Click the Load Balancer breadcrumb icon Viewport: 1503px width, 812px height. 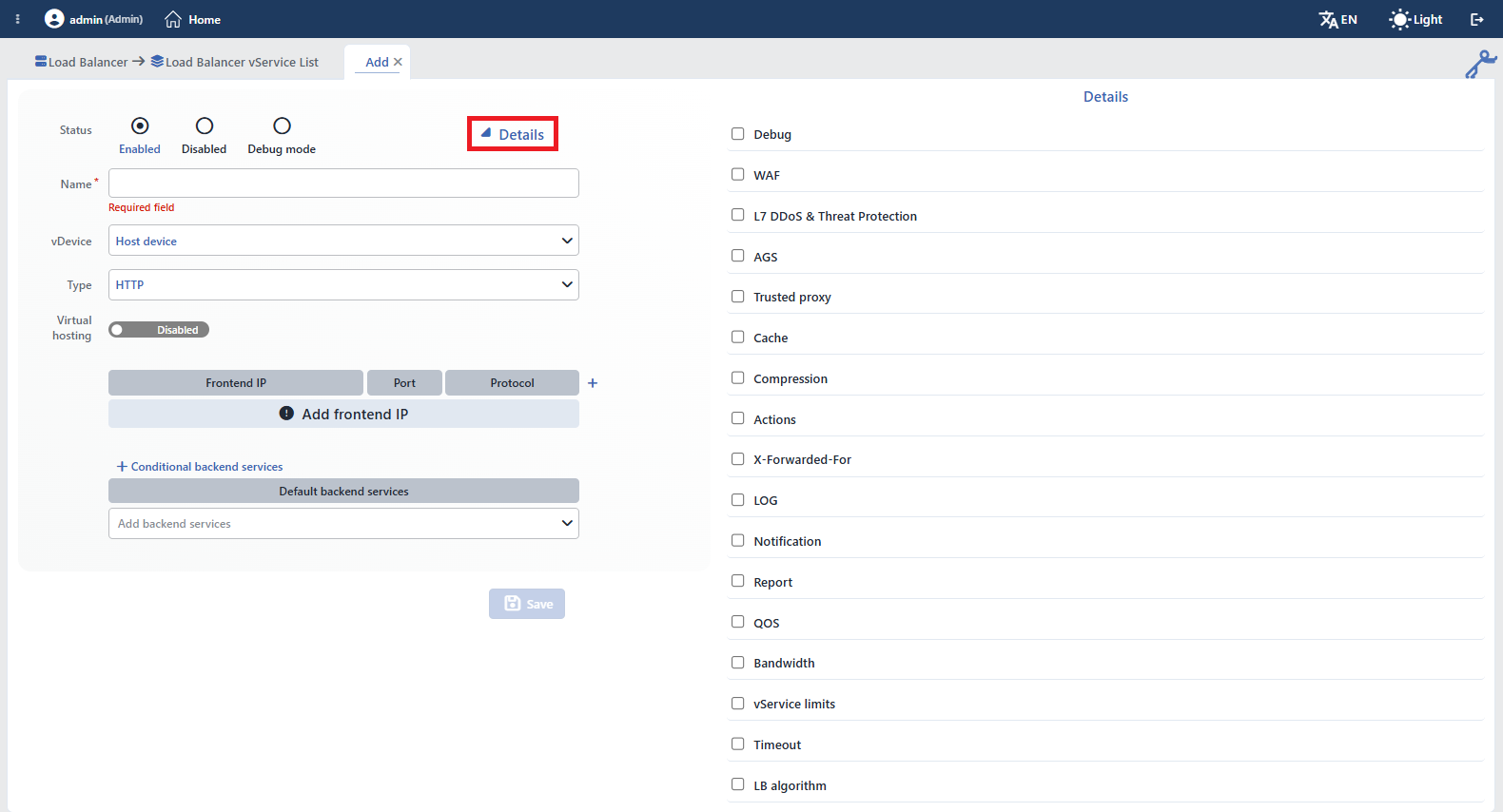pos(41,62)
